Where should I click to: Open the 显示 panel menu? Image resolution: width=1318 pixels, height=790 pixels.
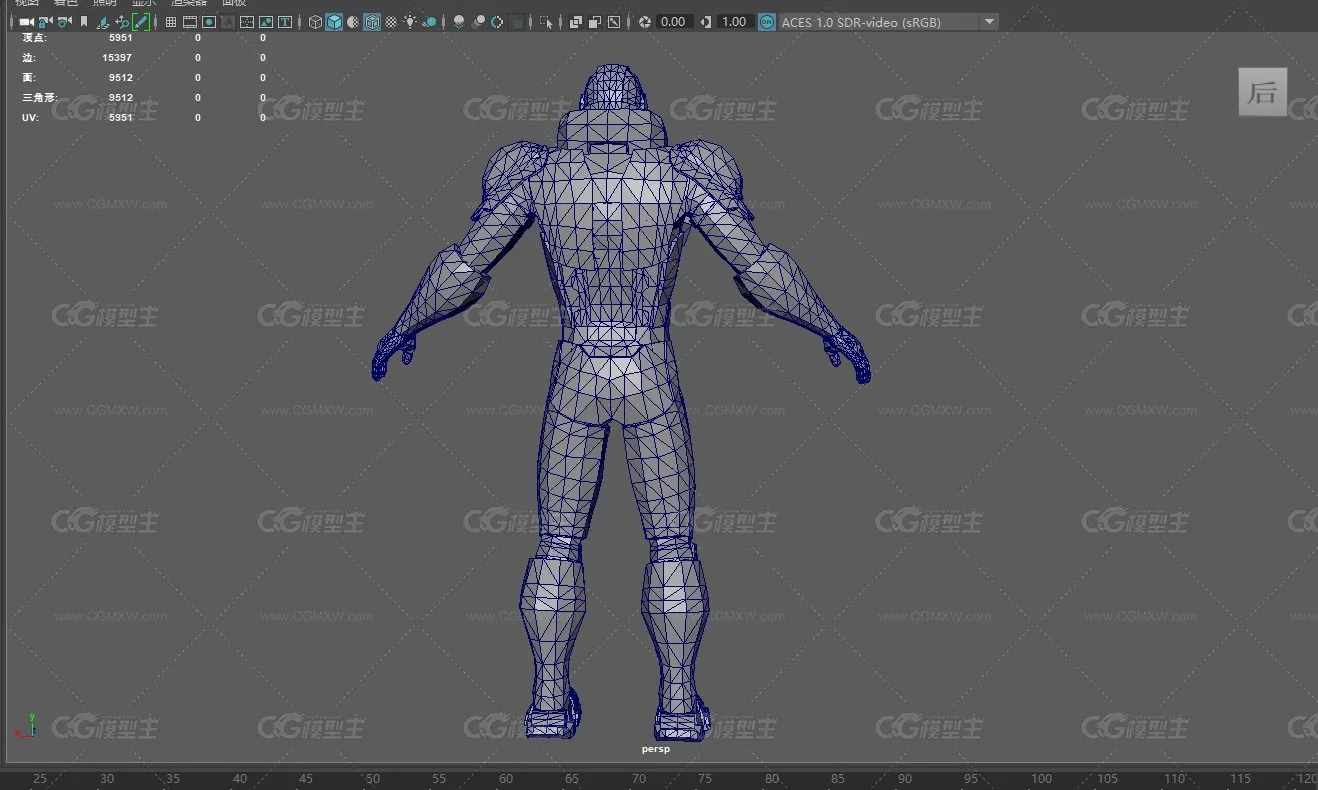pos(144,3)
